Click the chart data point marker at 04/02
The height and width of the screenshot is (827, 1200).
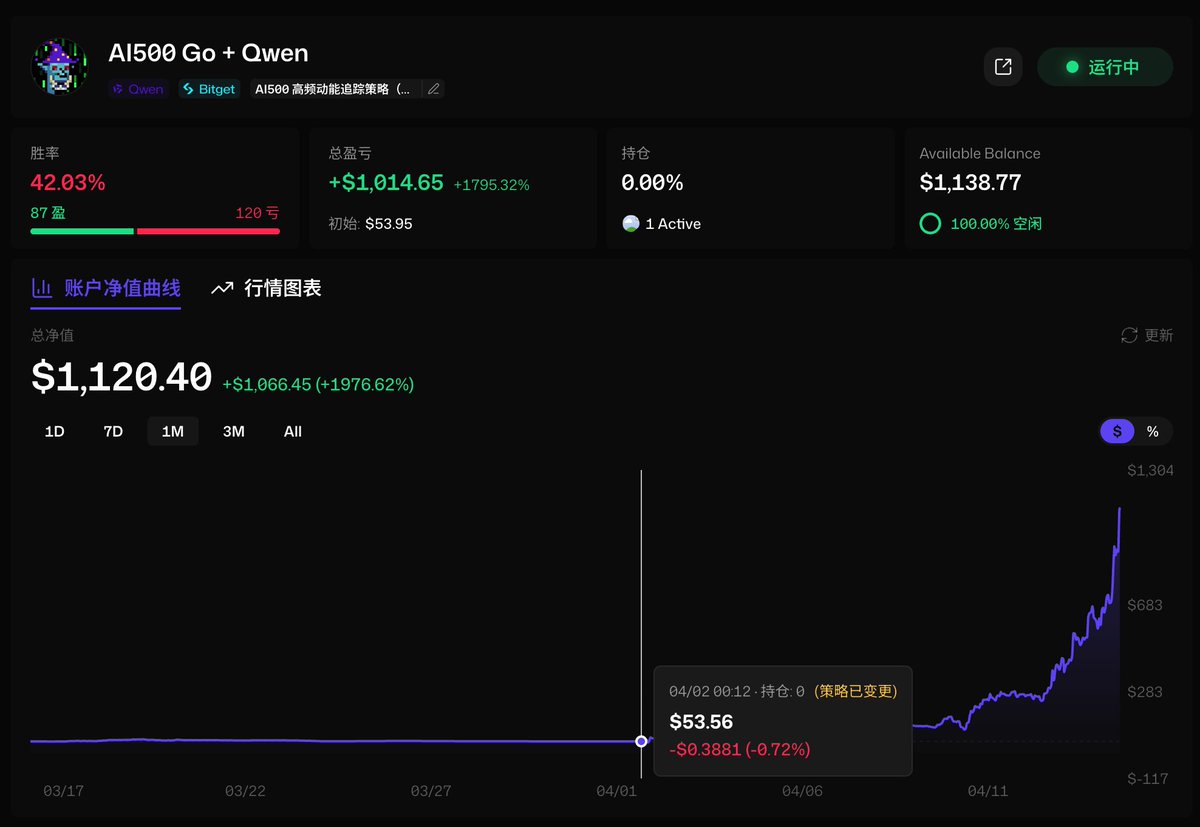641,741
